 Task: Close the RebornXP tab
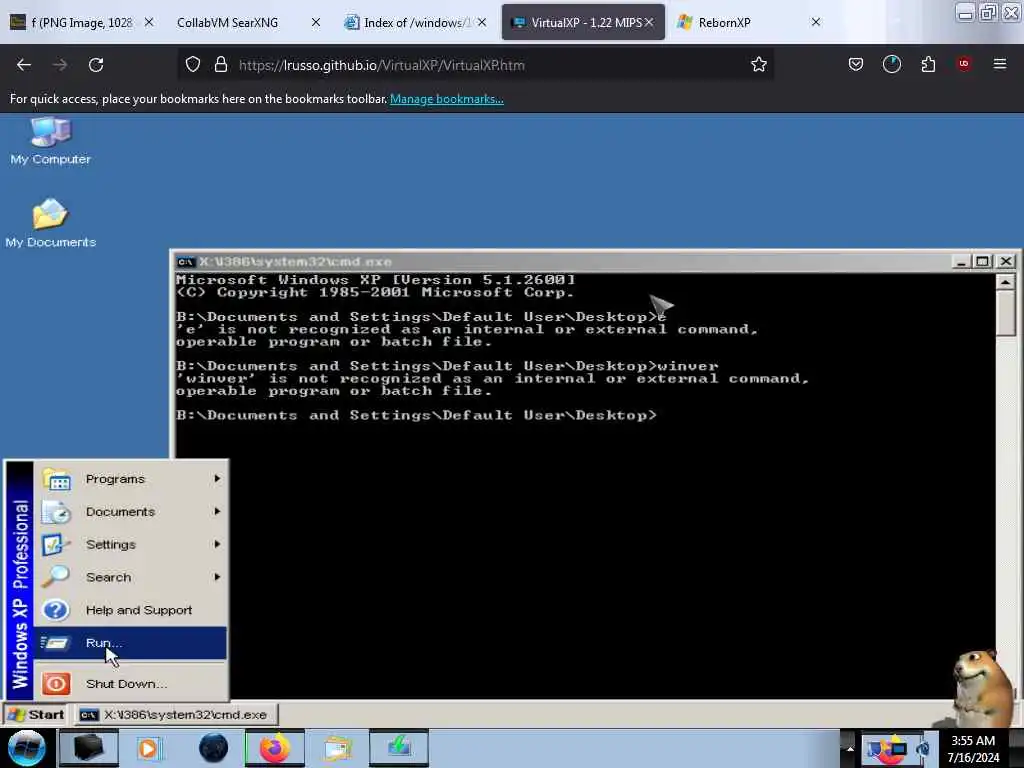pos(816,22)
